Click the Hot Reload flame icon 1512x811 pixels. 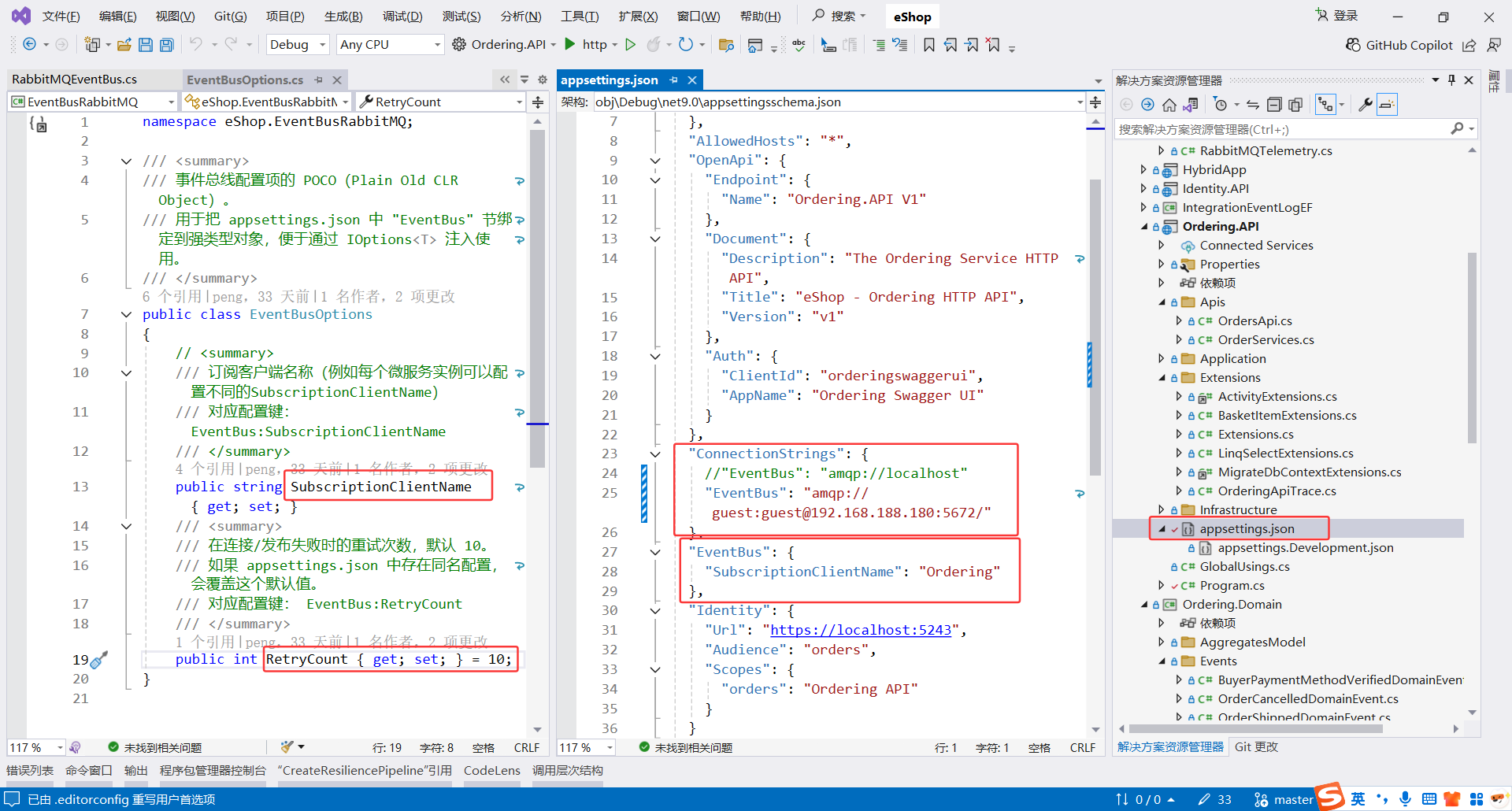[x=654, y=45]
